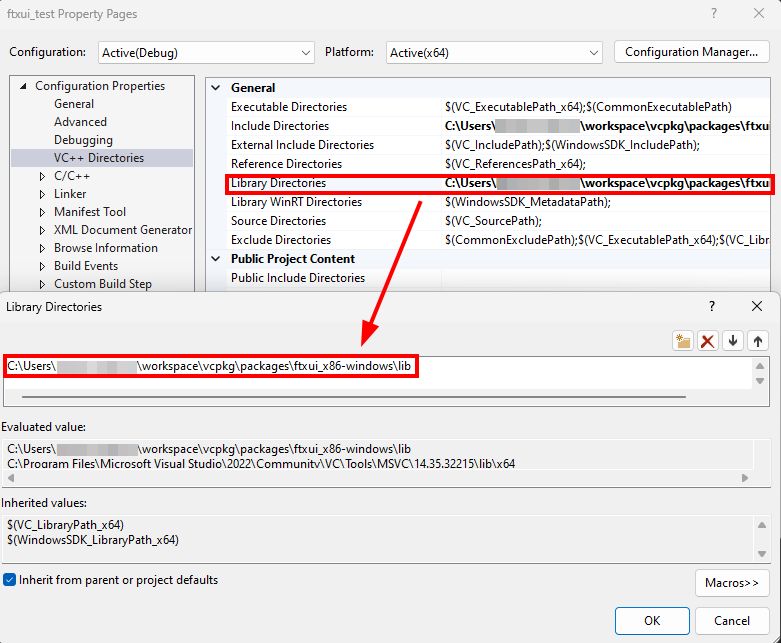Add a new line with folder icon
Viewport: 781px width, 643px height.
pos(683,341)
